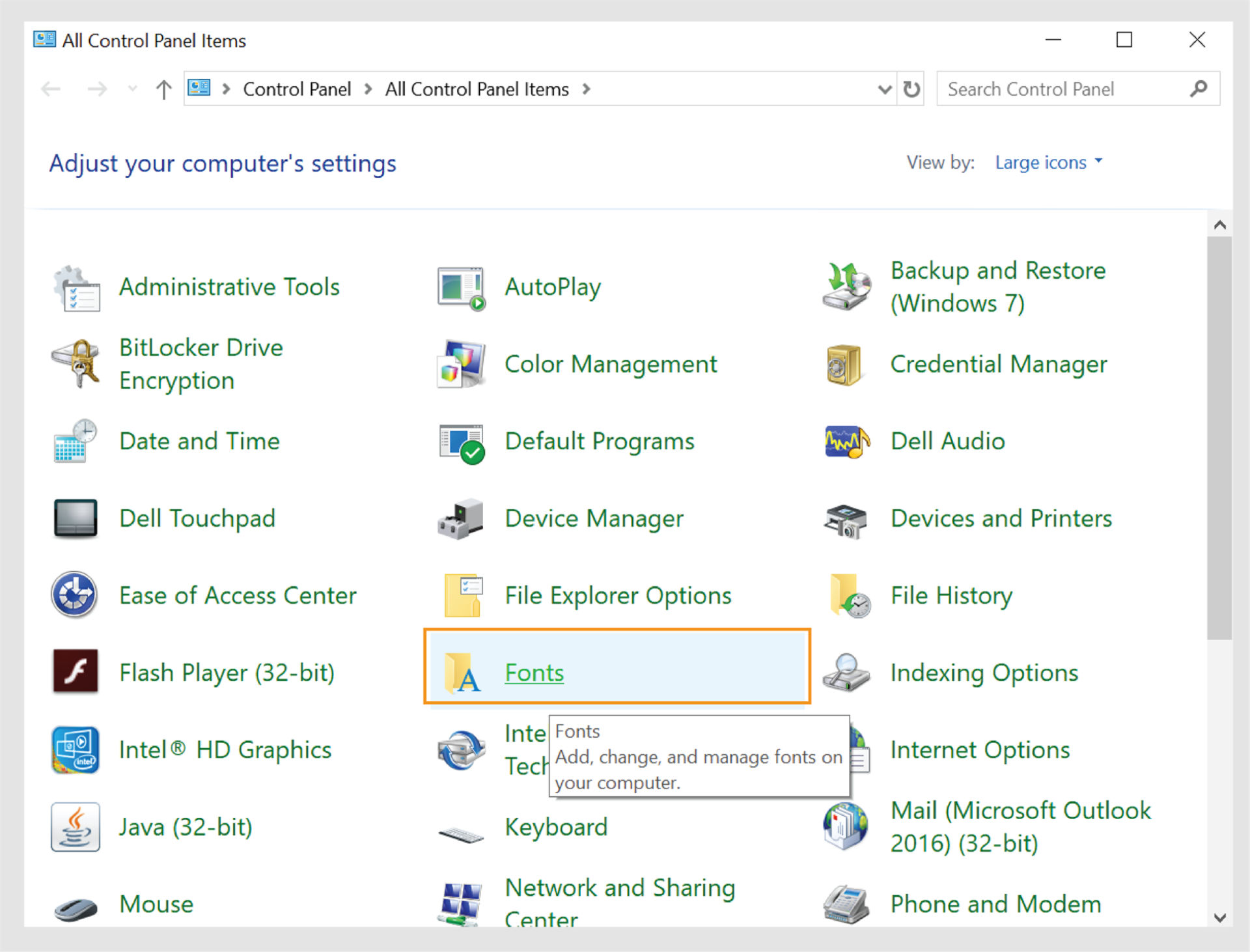Click the Mail Microsoft Outlook icon
The width and height of the screenshot is (1250, 952).
(846, 826)
